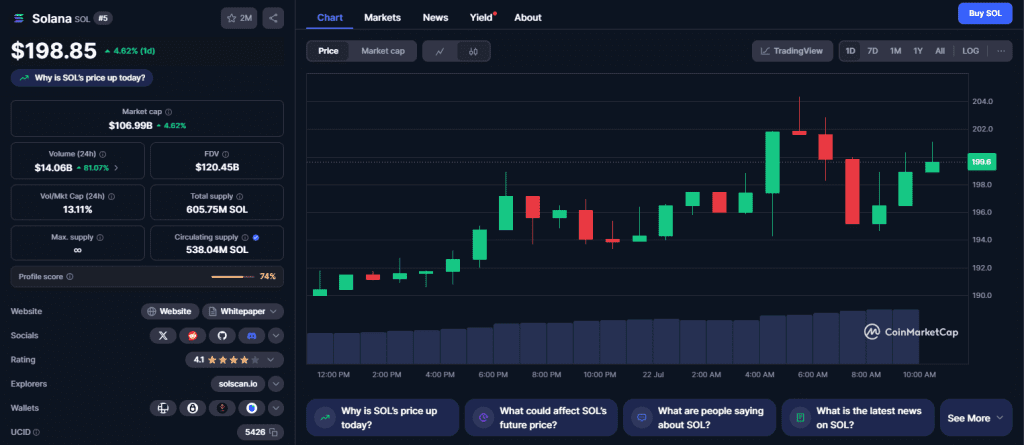The image size is (1024, 445).
Task: Click 'Why is SOL's price up today?' pill under price
Action: point(82,78)
